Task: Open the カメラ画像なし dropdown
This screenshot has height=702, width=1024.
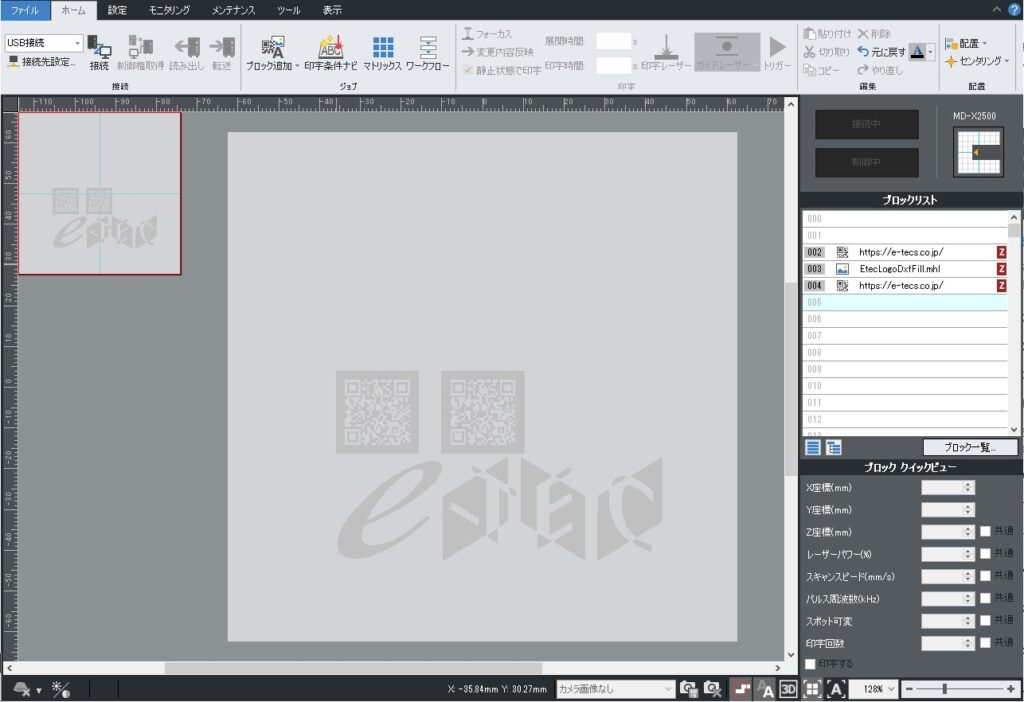Action: tap(615, 688)
